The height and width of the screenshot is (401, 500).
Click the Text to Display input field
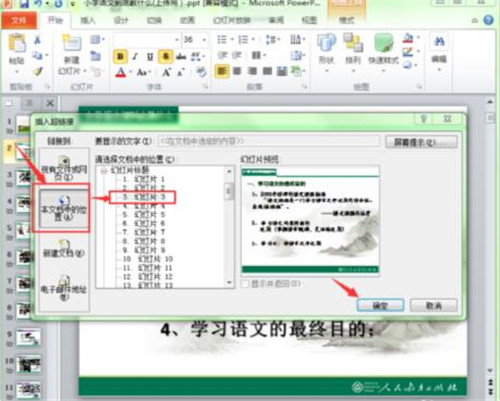coord(269,141)
